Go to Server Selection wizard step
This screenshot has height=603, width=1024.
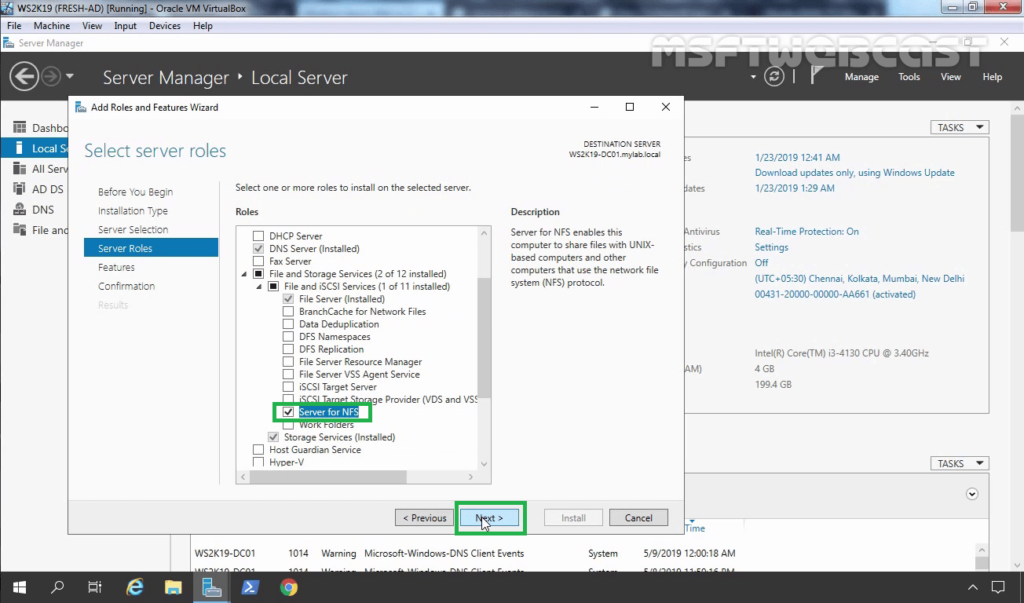pyautogui.click(x=133, y=229)
